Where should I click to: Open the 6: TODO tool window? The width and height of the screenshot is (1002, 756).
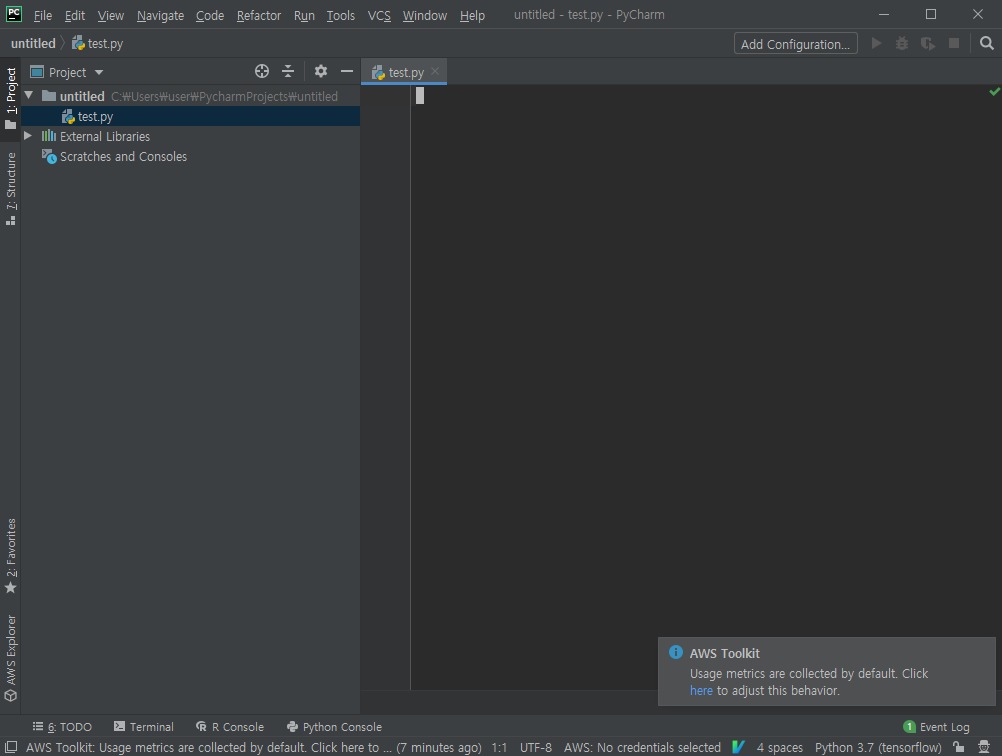point(62,727)
